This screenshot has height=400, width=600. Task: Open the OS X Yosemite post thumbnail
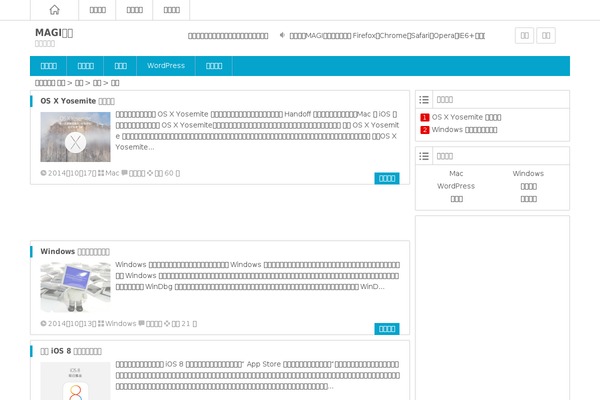[x=75, y=137]
